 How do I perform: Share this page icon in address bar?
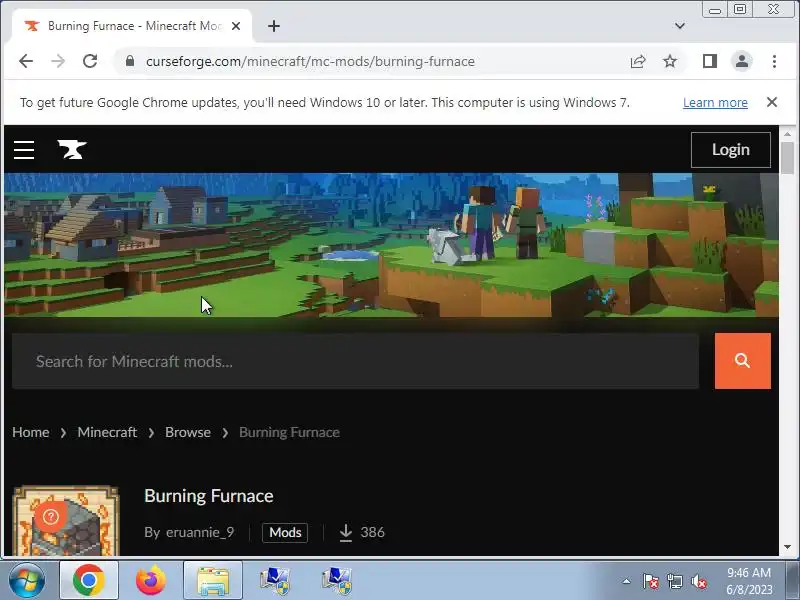coord(638,61)
